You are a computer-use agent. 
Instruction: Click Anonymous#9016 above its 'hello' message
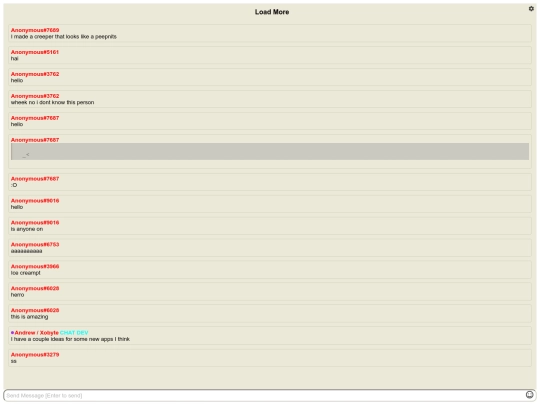(35, 201)
